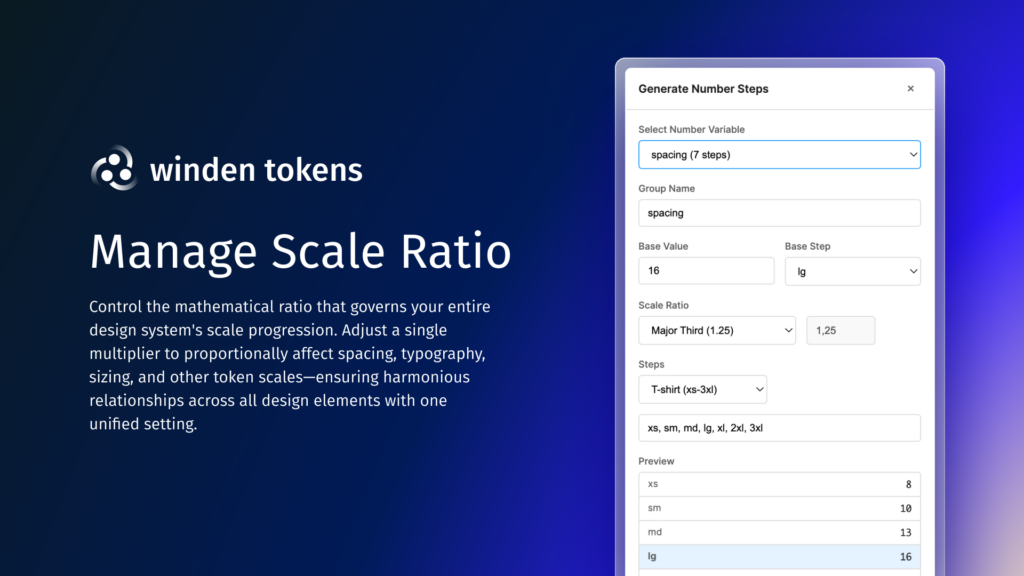The height and width of the screenshot is (576, 1024).
Task: Click the custom ratio field showing 1,25
Action: point(840,330)
